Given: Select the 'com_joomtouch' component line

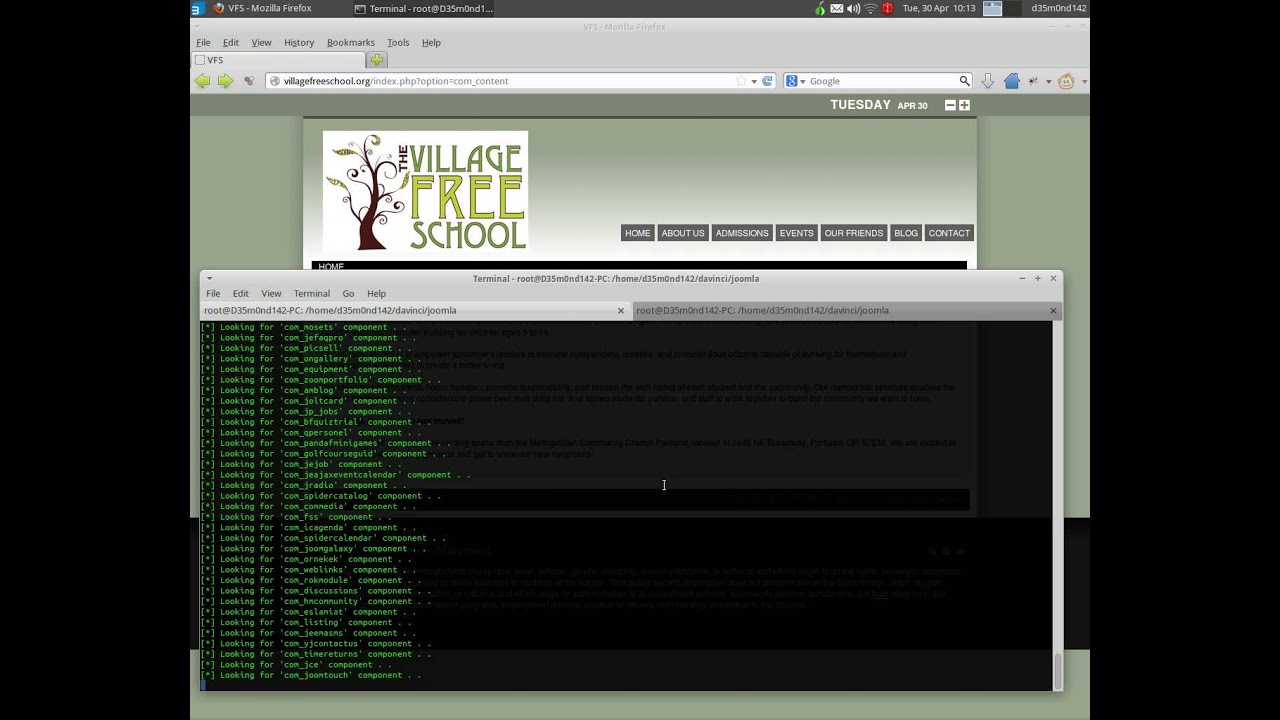Looking at the screenshot, I should click(311, 675).
